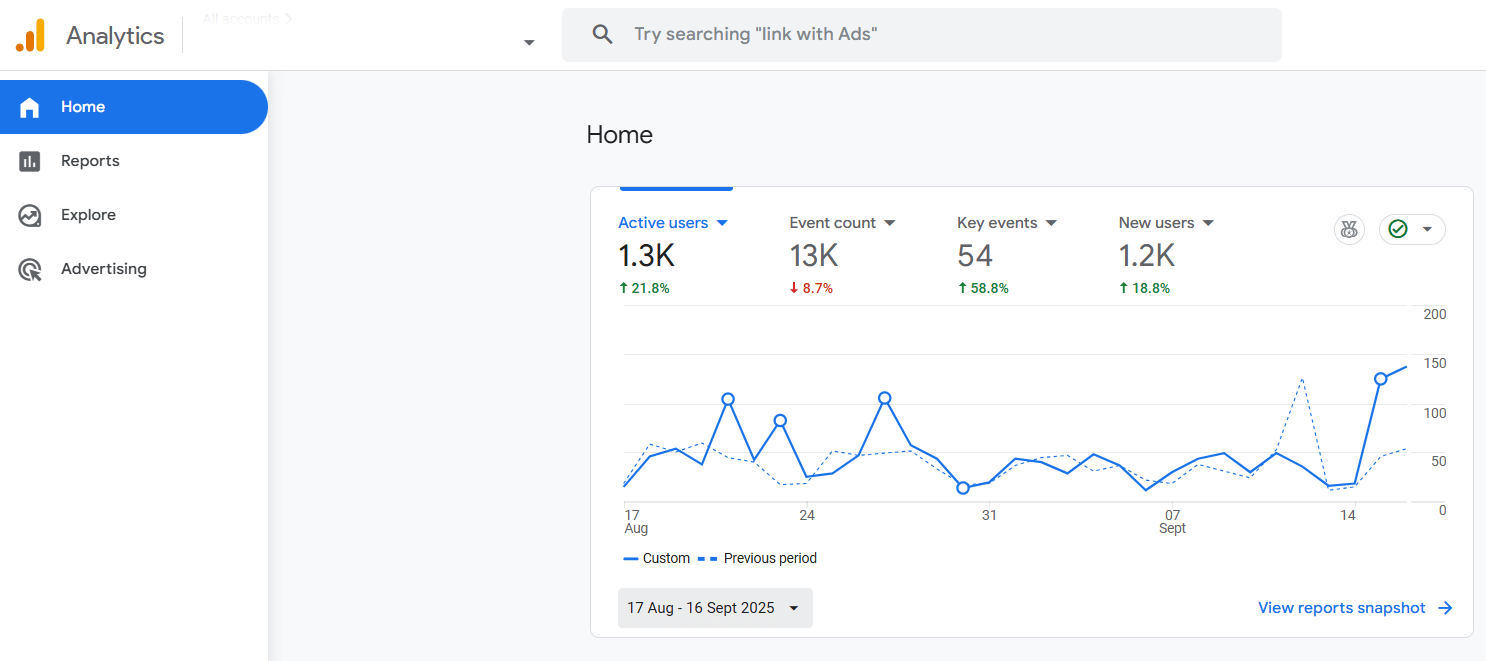Click the 8.7% decrease under Event count
Screen dimensions: 1486x661
[x=811, y=288]
